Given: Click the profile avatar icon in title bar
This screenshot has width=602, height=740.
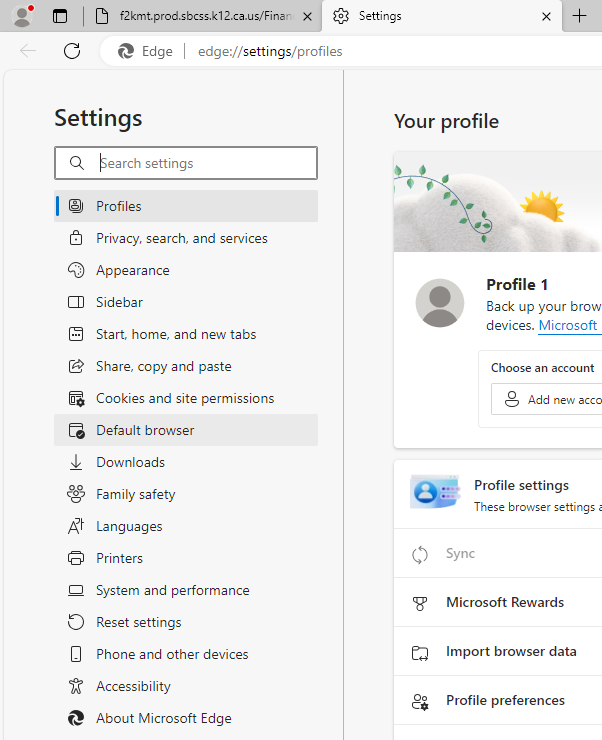Looking at the screenshot, I should [22, 16].
